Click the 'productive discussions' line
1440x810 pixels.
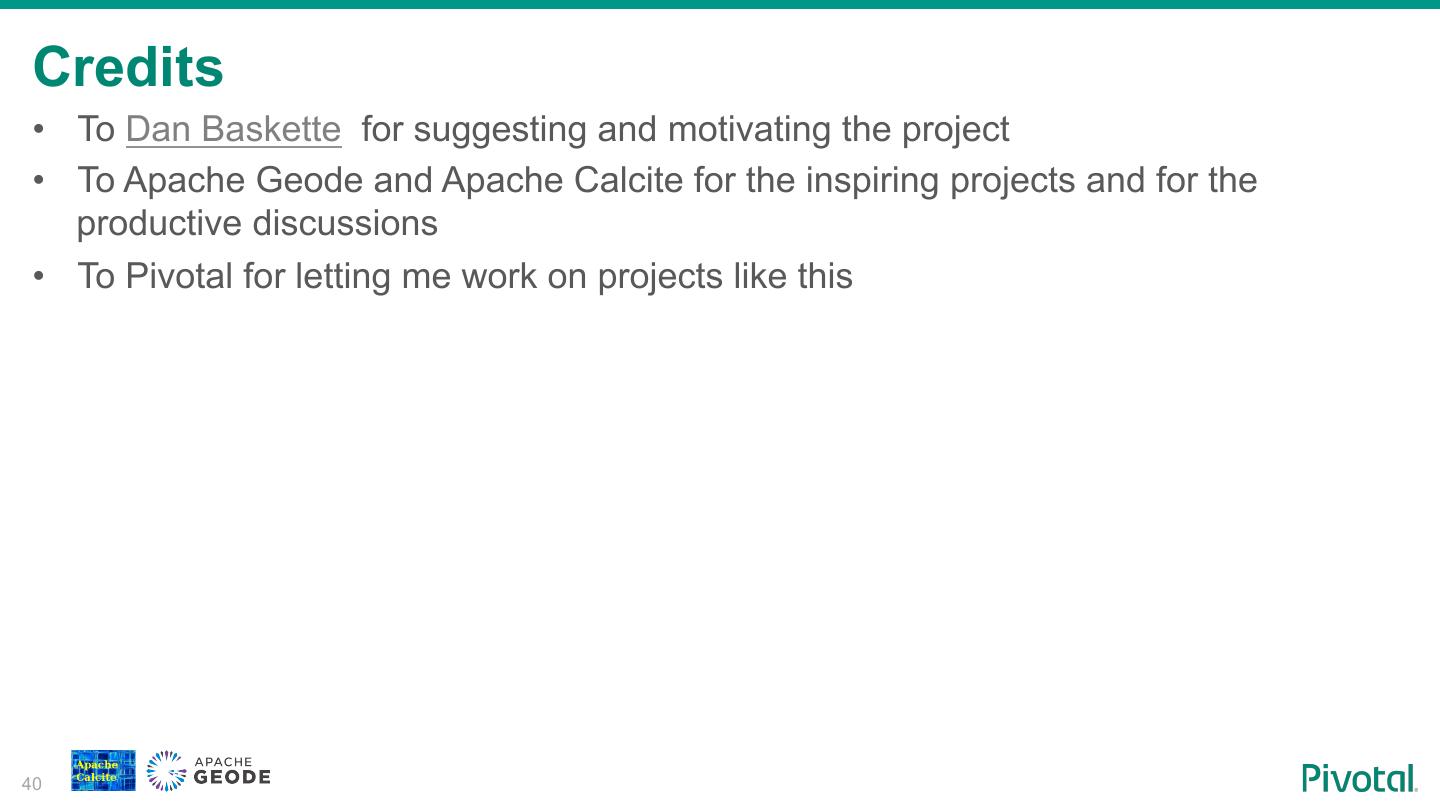[x=257, y=223]
